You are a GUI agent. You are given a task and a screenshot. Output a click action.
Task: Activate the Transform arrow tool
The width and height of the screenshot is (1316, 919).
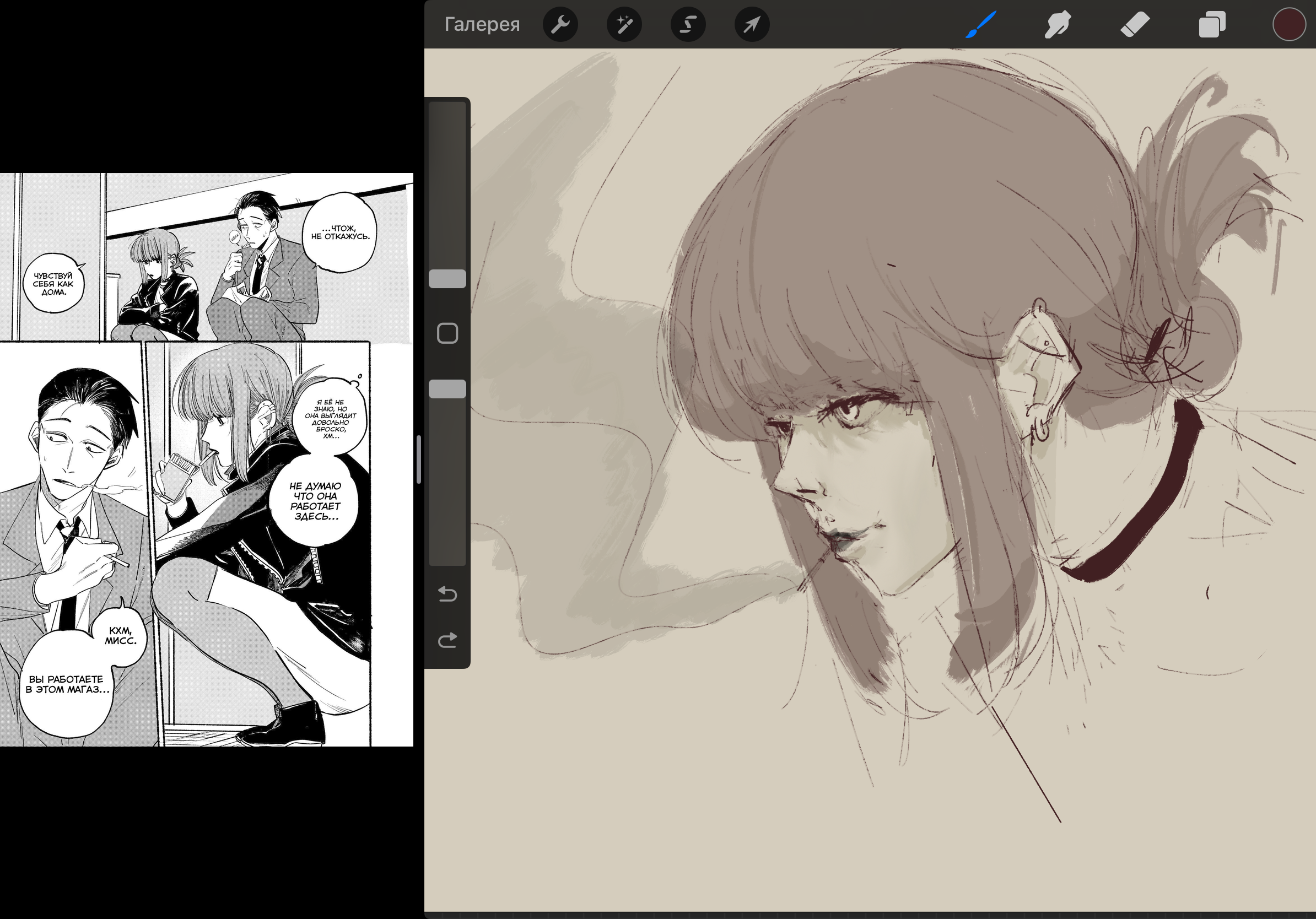tap(752, 25)
